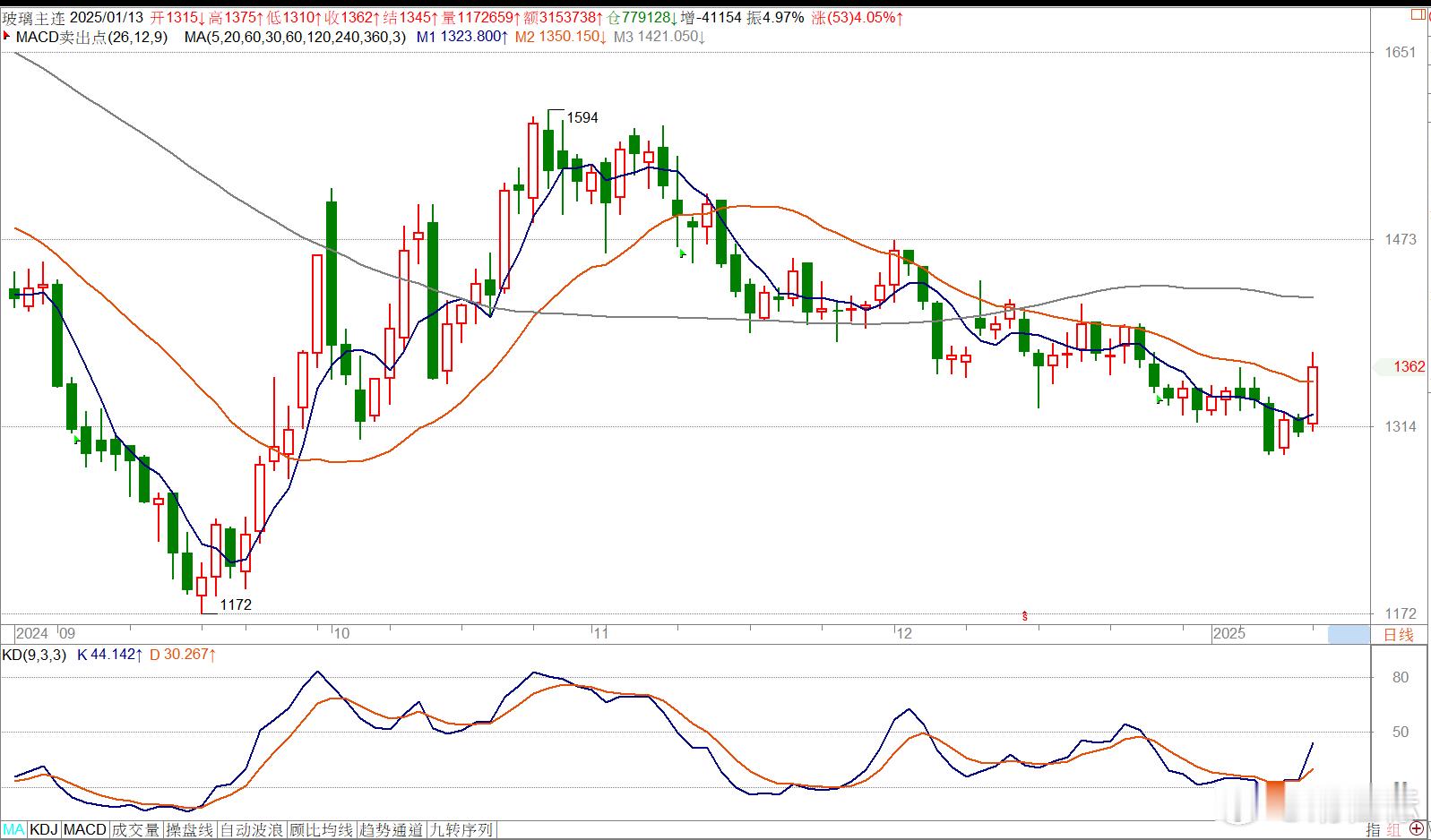The height and width of the screenshot is (840, 1431).
Task: Click the KD(9,3,3) indicator label
Action: click(34, 655)
